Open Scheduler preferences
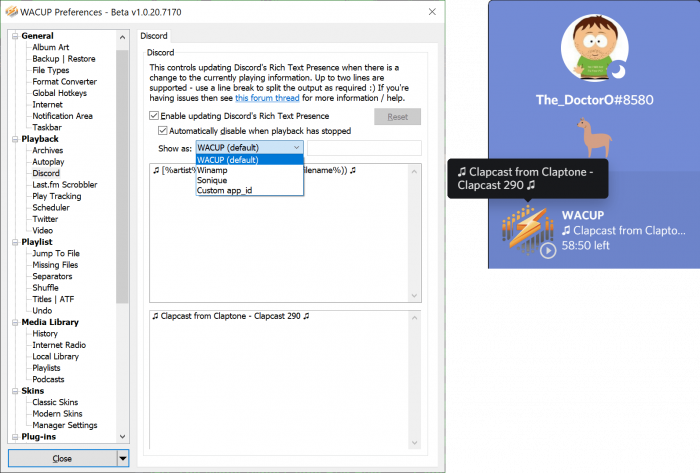700x473 pixels. [51, 207]
